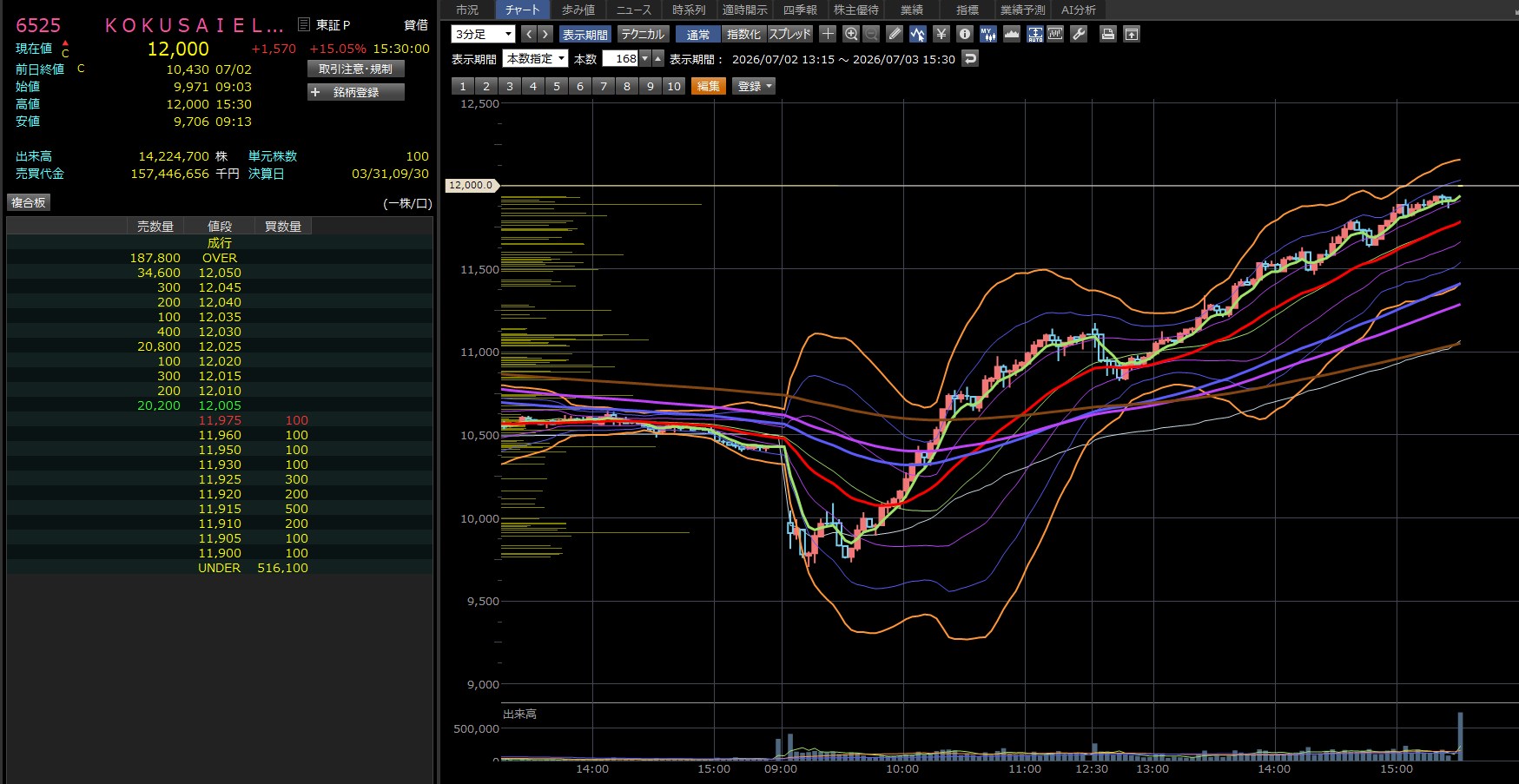
Task: Switch to the 市況 tab
Action: 467,10
